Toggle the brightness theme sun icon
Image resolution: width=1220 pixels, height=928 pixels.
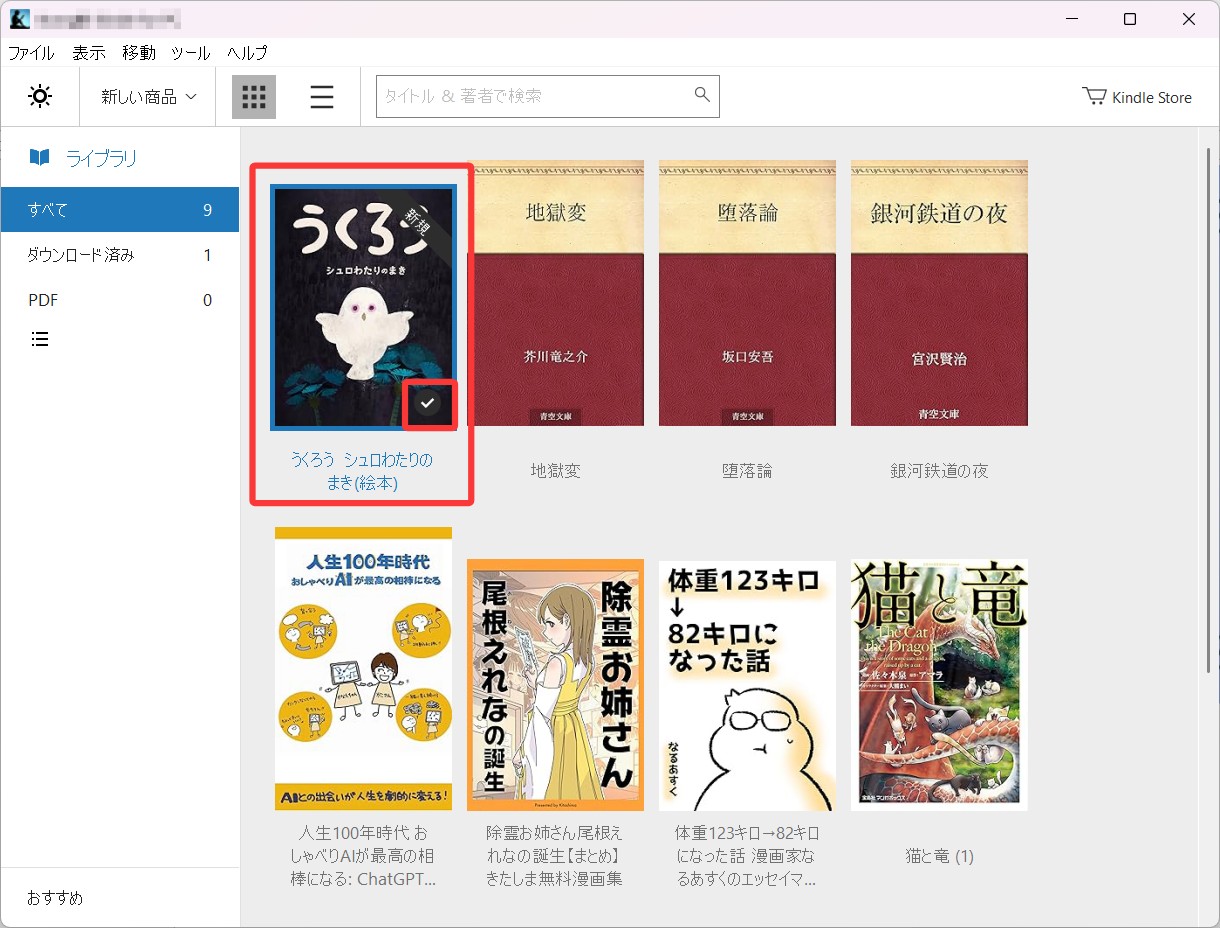click(x=40, y=97)
